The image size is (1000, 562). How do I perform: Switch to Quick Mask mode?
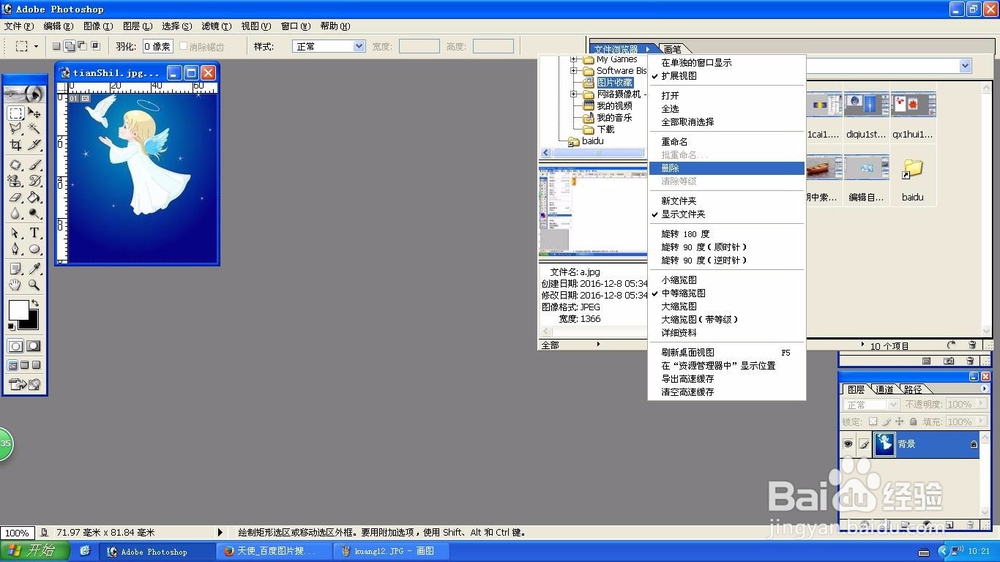point(34,346)
